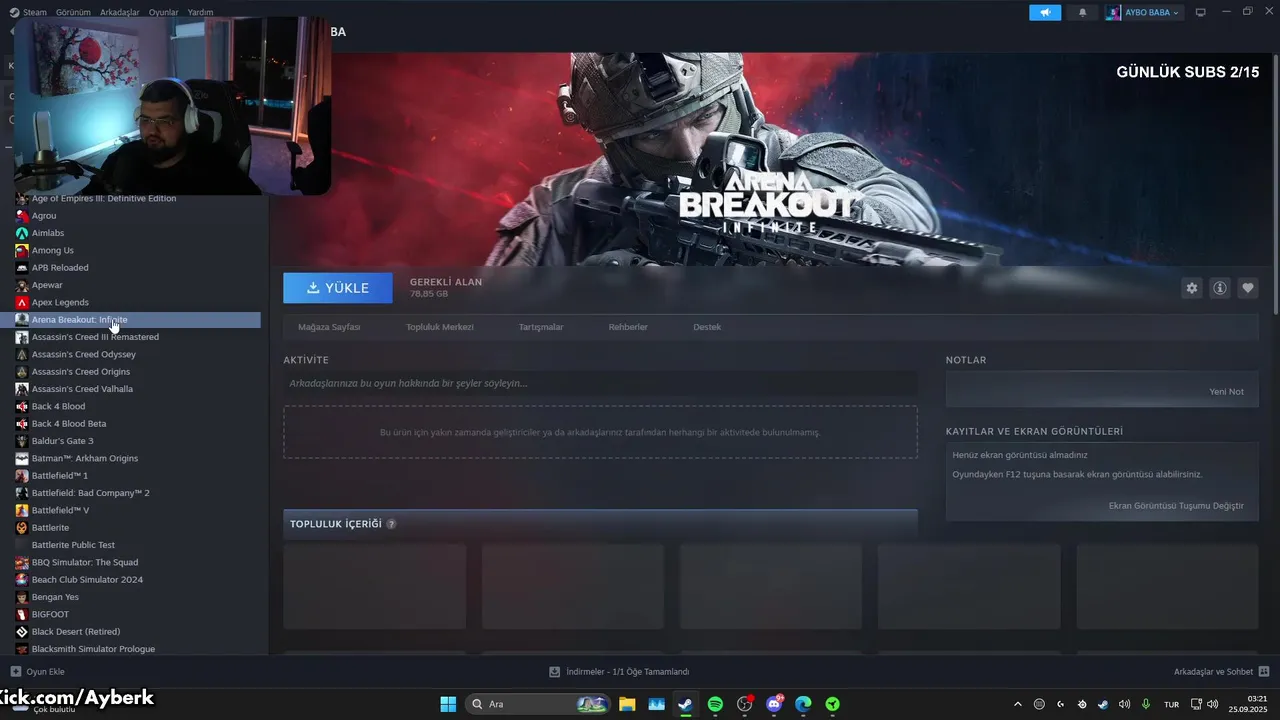Select Battlefield V in library
Viewport: 1280px width, 720px height.
60,510
